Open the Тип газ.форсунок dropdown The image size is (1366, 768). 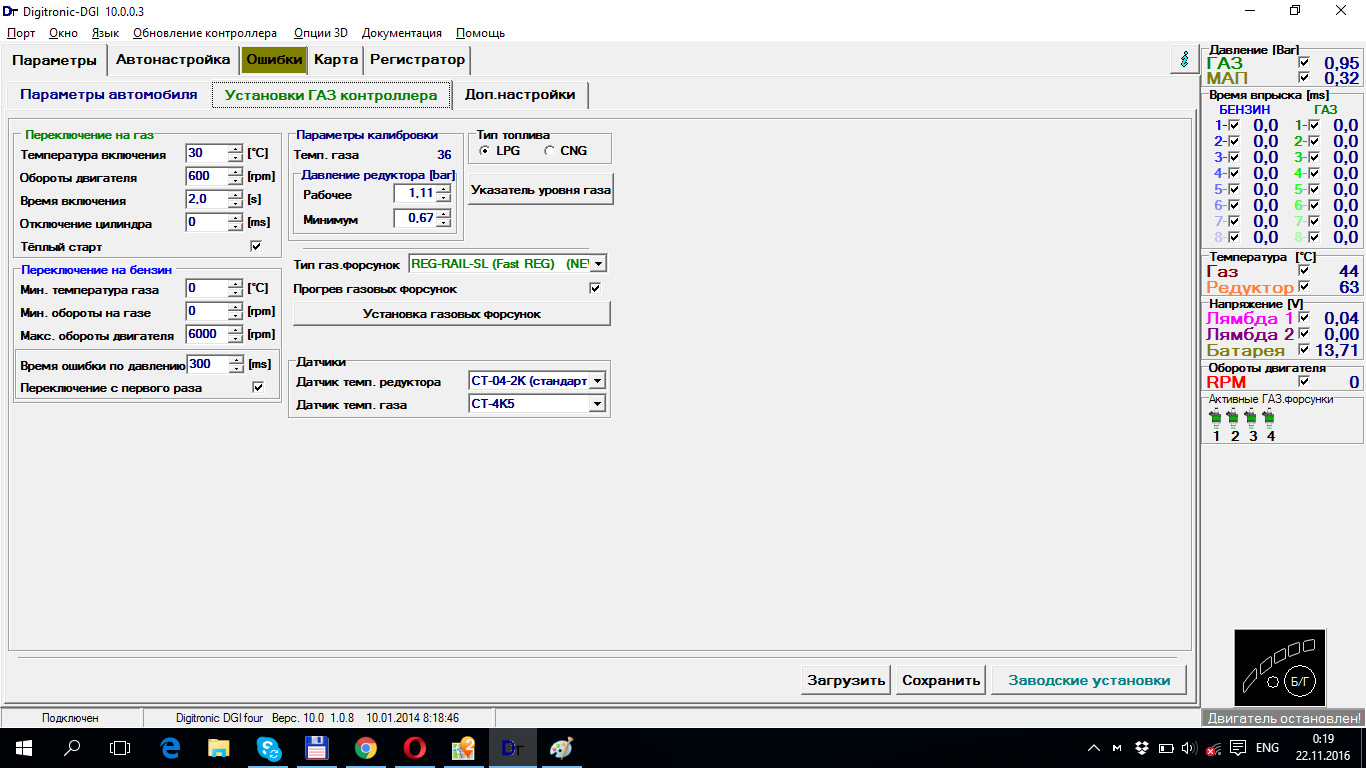(598, 264)
